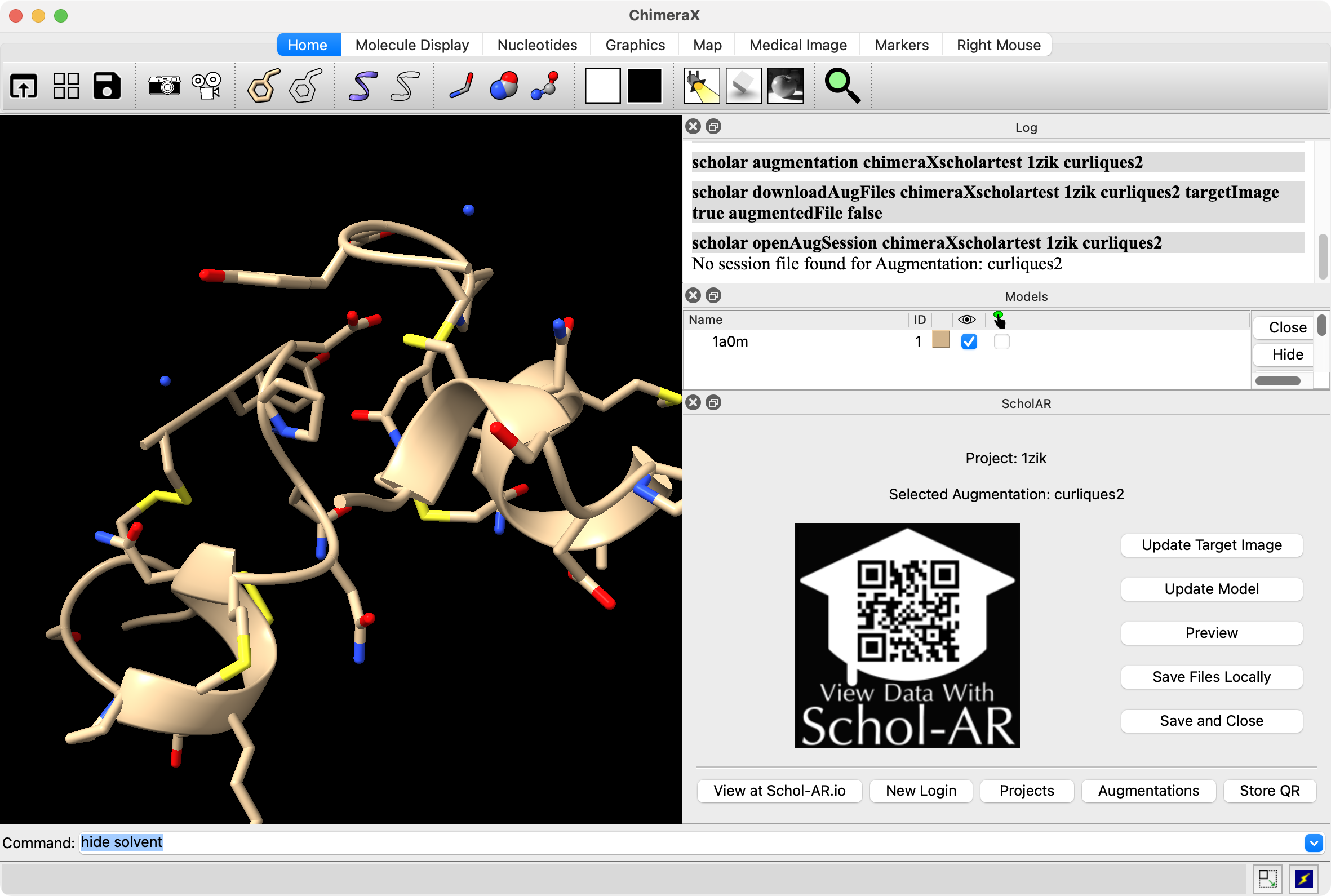Click the lightning bolt icon in status bar
This screenshot has height=896, width=1331.
pos(1303,879)
